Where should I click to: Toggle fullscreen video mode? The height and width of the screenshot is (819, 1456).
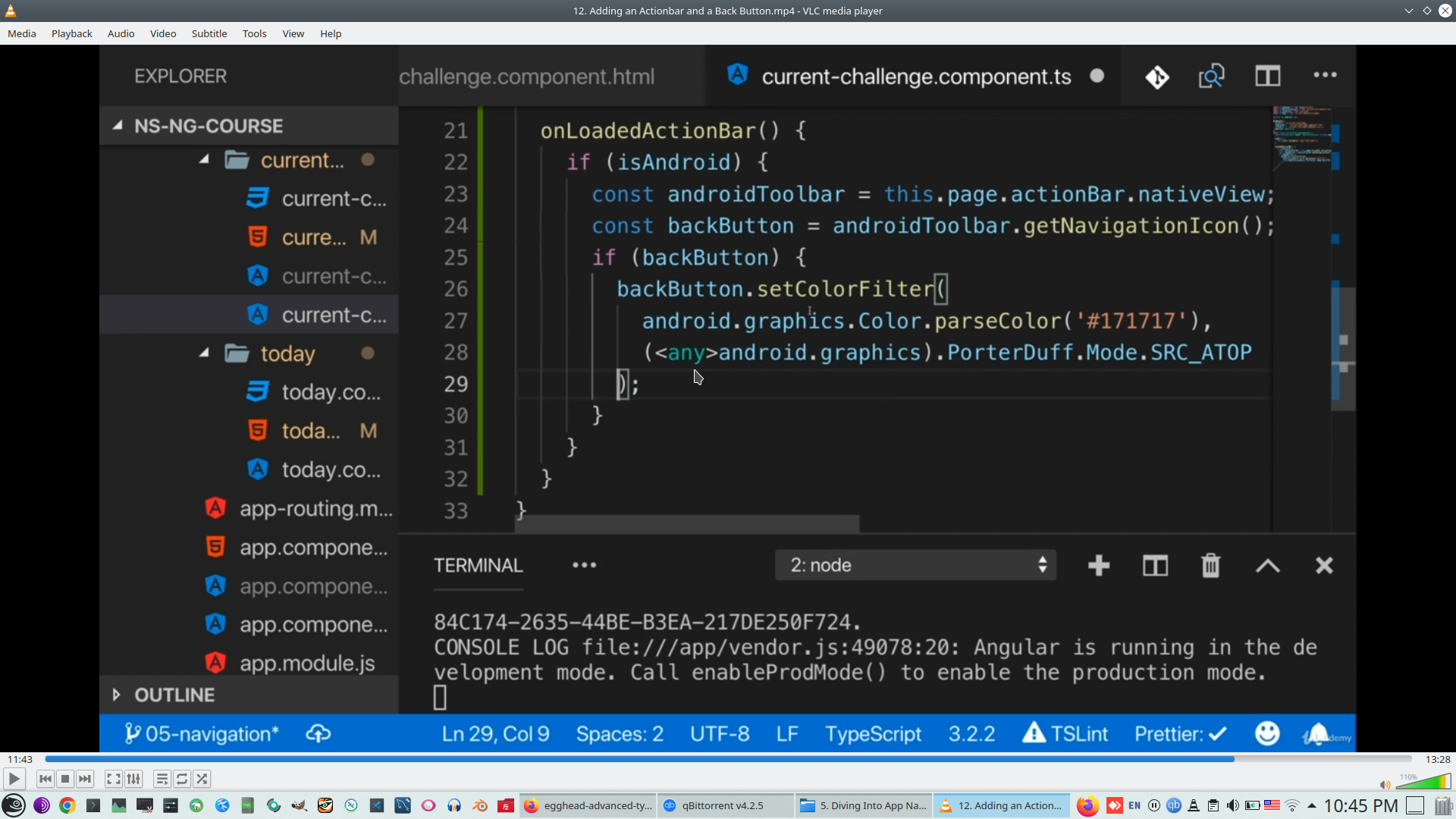114,779
